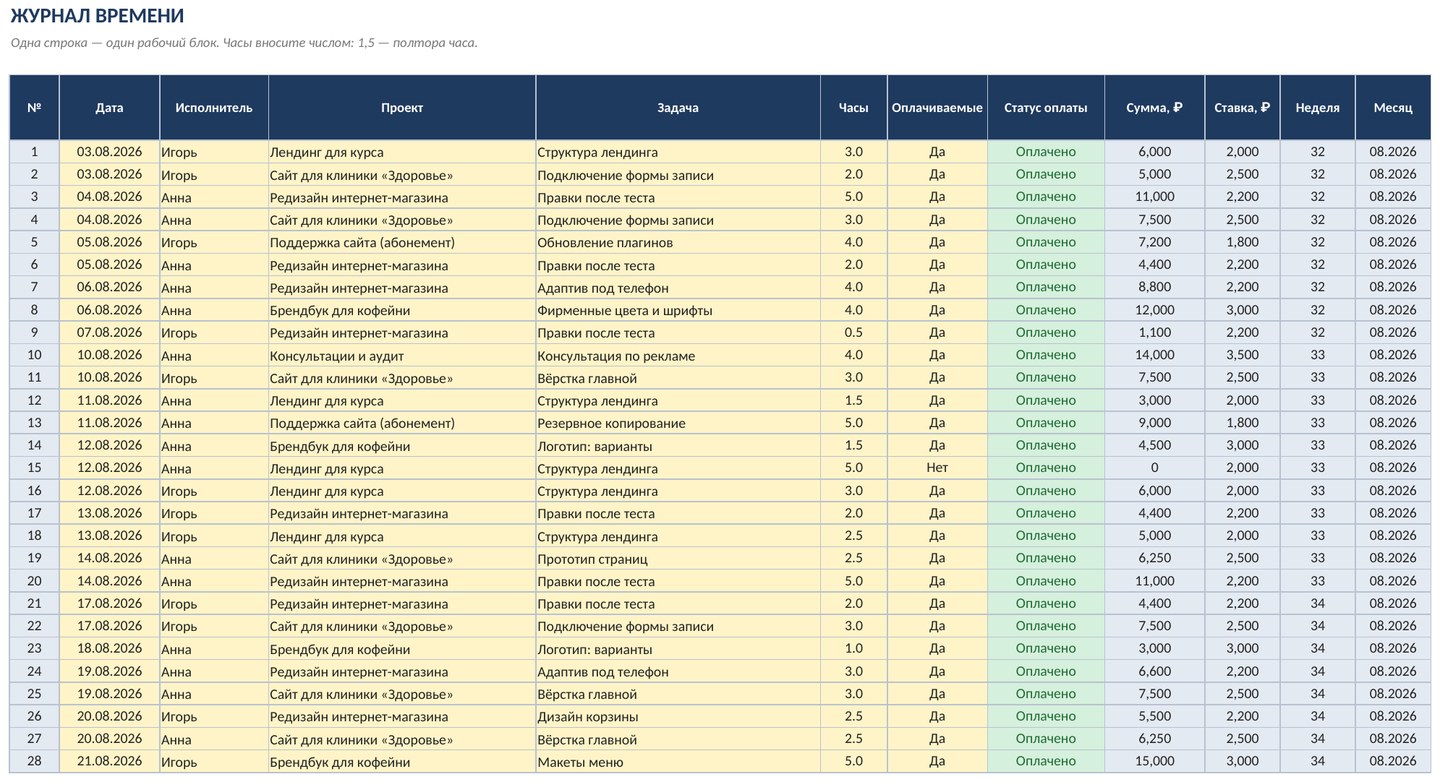Select the «0.5» hours cell
1440x782 pixels.
(853, 332)
